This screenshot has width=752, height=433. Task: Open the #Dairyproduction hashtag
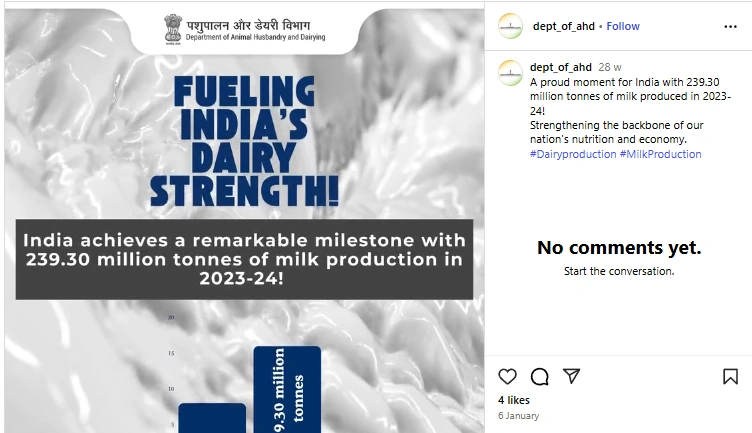[573, 154]
